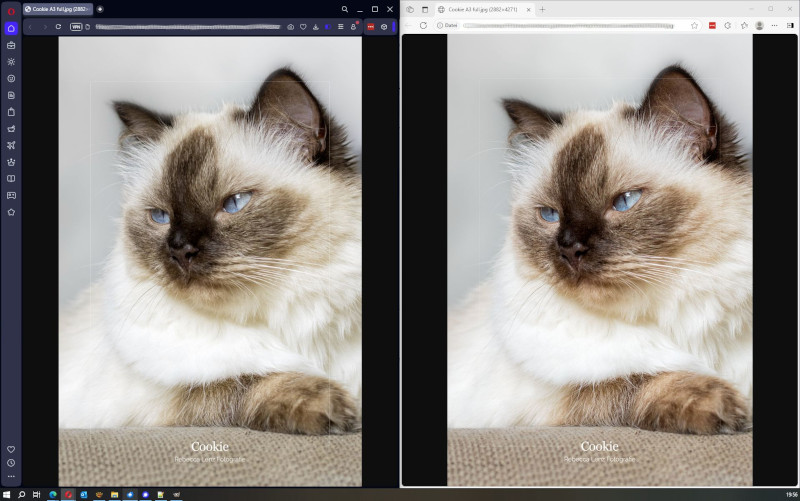Open the shopping bag icon in Opera sidebar

[11, 112]
